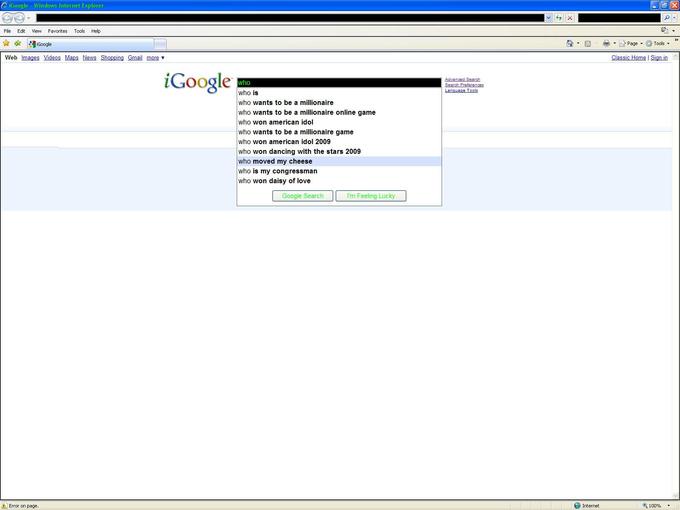Select the iGoogle browser tab
Screen dimensions: 680x510
[x=90, y=44]
